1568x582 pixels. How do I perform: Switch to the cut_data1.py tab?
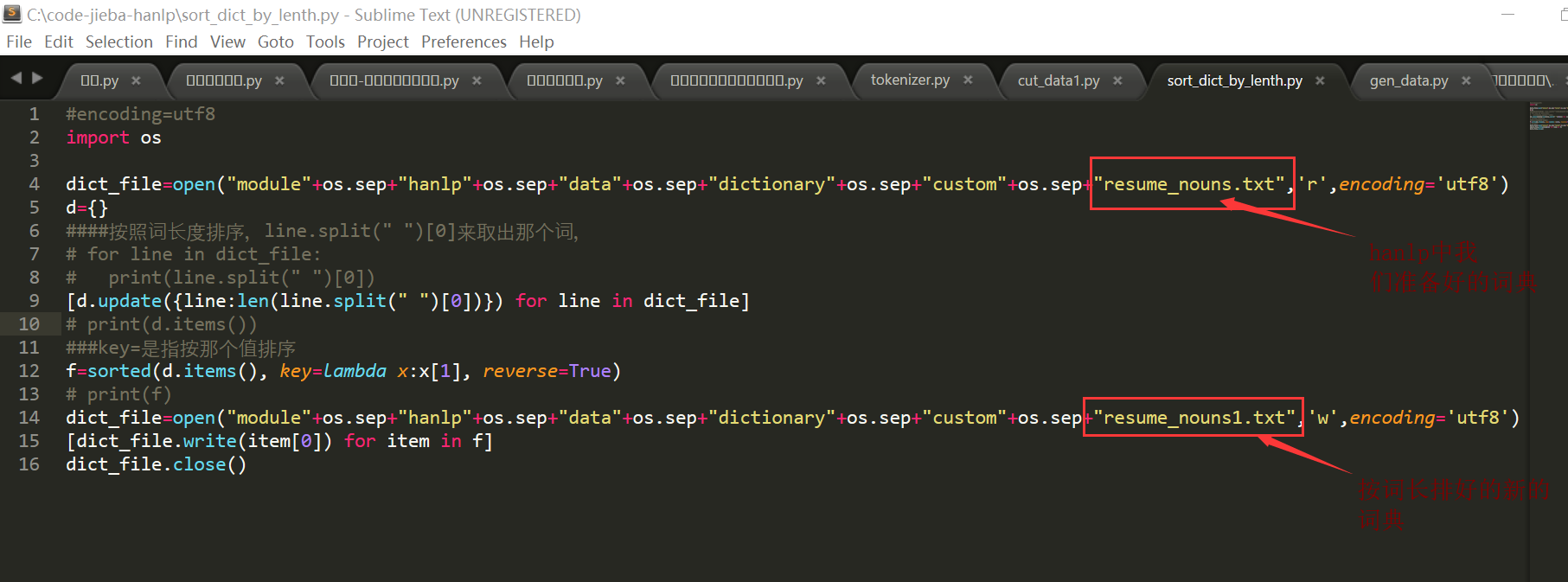tap(1059, 80)
